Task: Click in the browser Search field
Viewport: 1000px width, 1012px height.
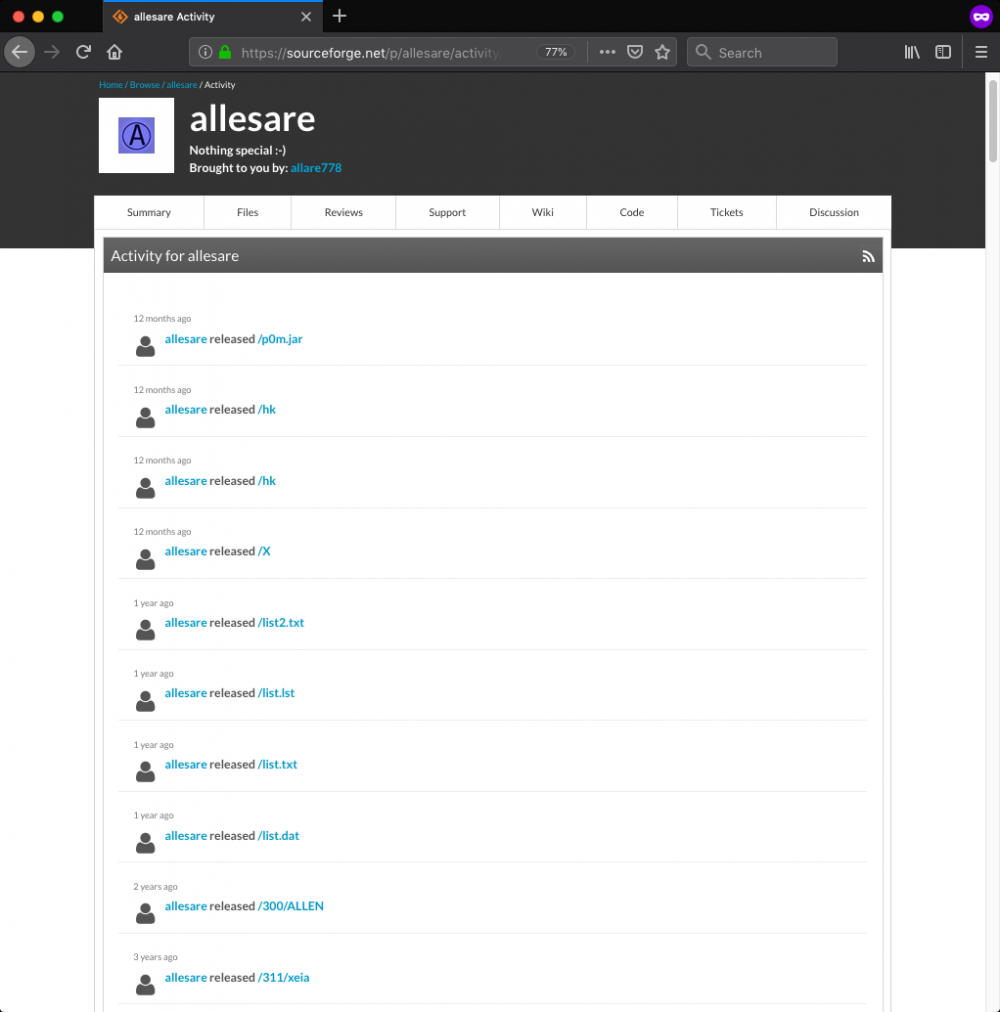Action: click(x=762, y=52)
